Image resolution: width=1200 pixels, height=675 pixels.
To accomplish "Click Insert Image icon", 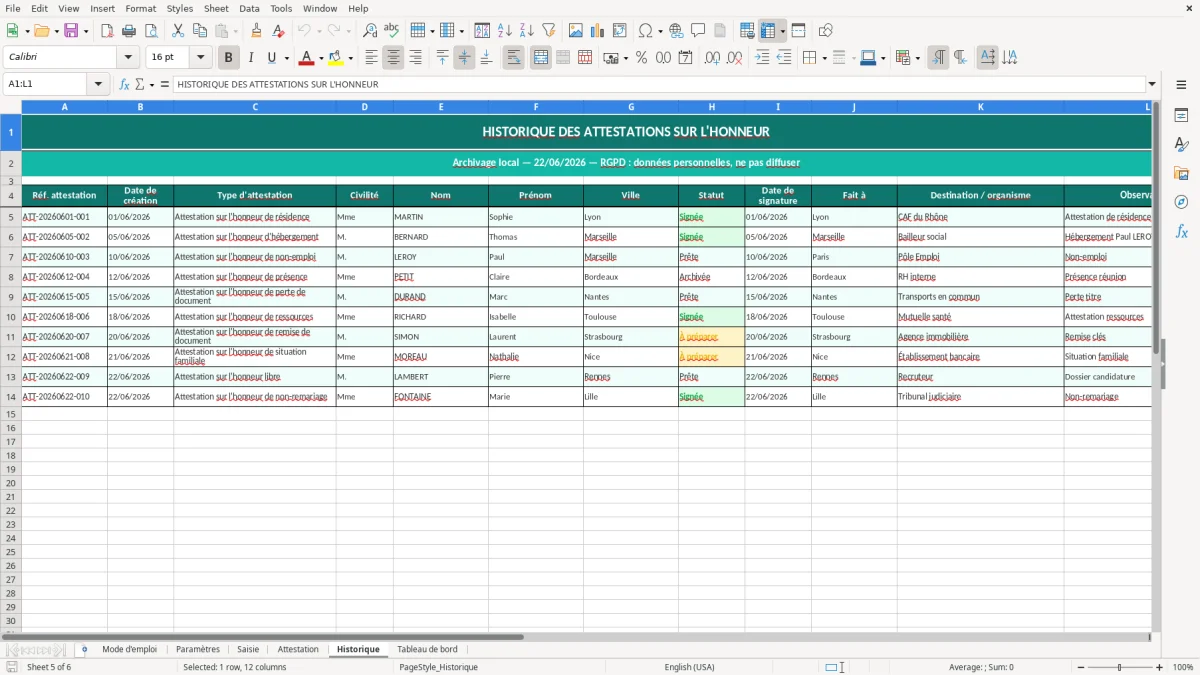I will pos(576,31).
